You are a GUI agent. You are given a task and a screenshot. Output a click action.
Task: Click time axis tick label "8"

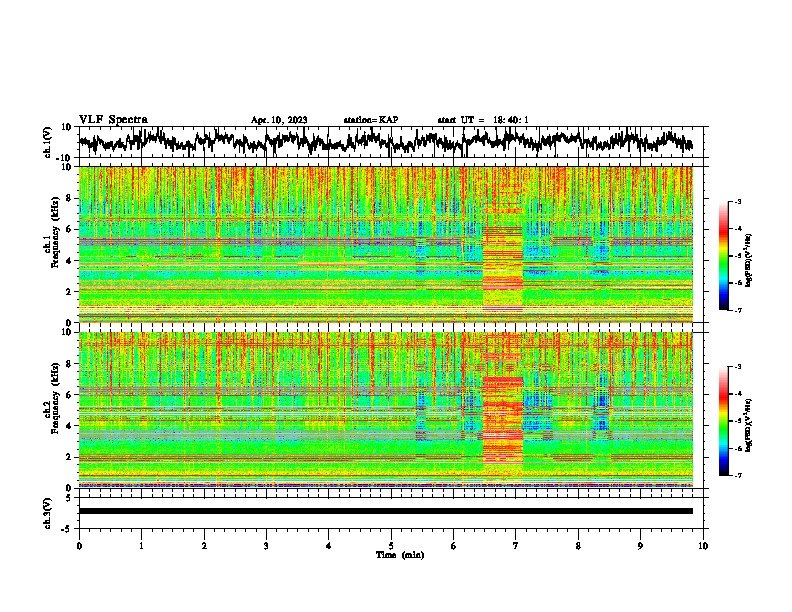(x=578, y=546)
